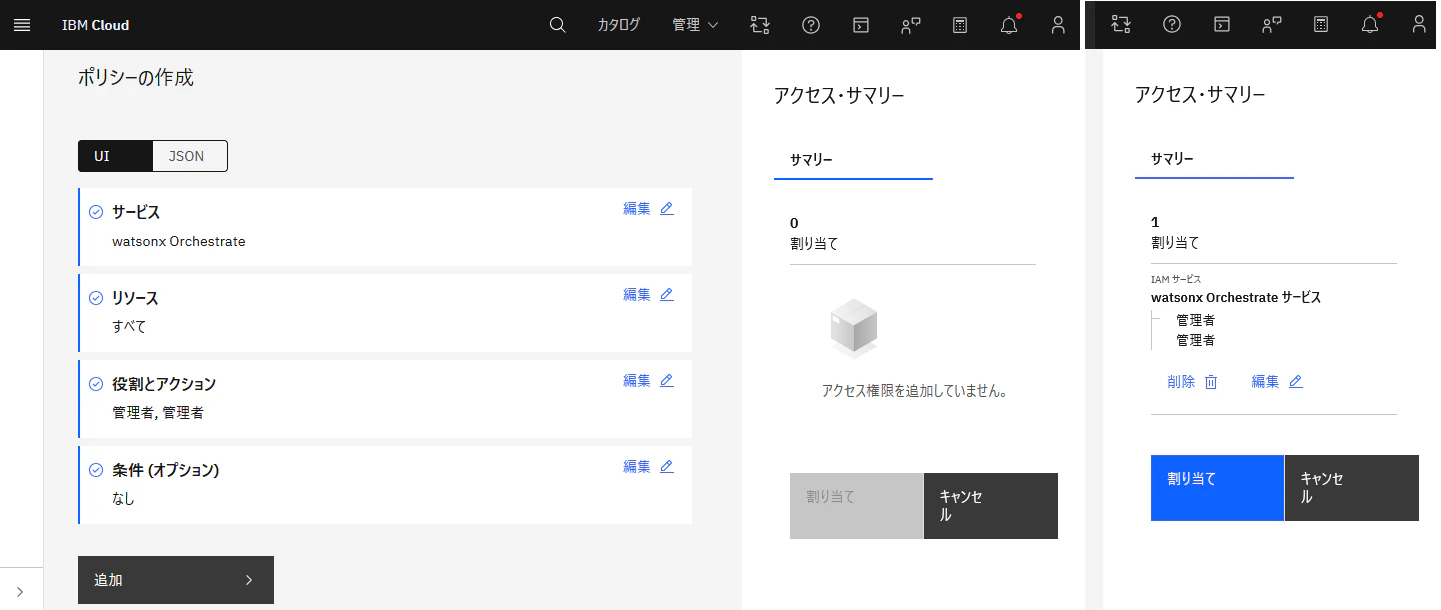Open the hamburger navigation menu

click(x=22, y=25)
